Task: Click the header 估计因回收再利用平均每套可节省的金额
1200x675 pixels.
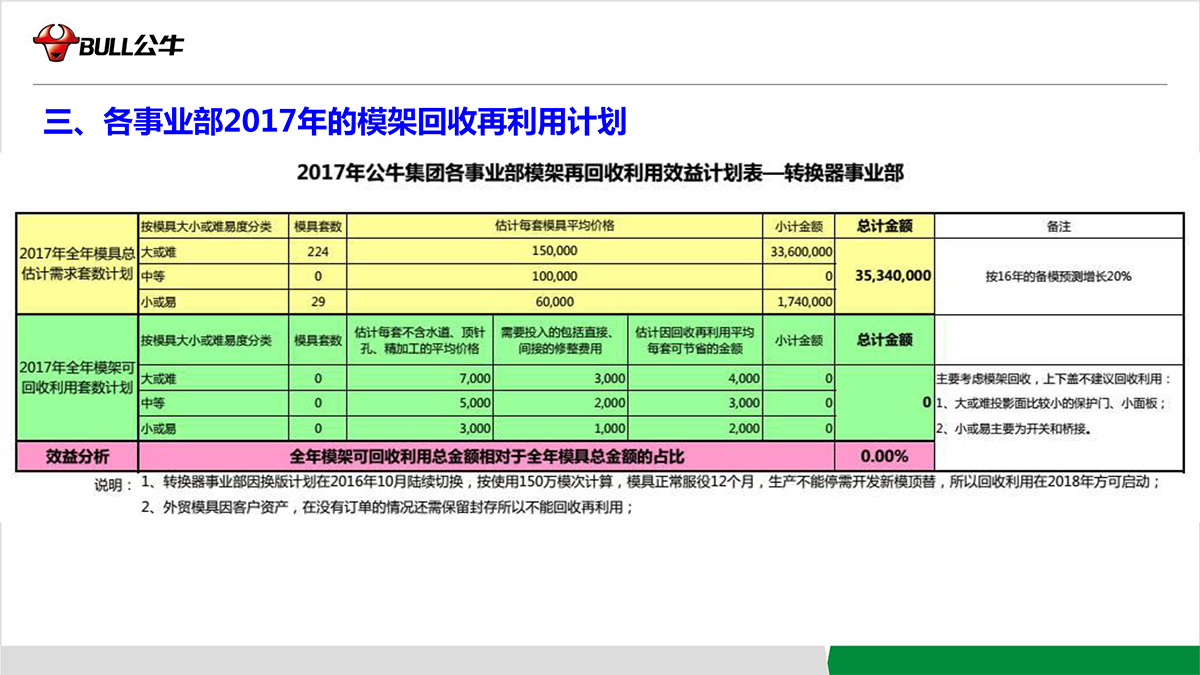Action: click(696, 340)
